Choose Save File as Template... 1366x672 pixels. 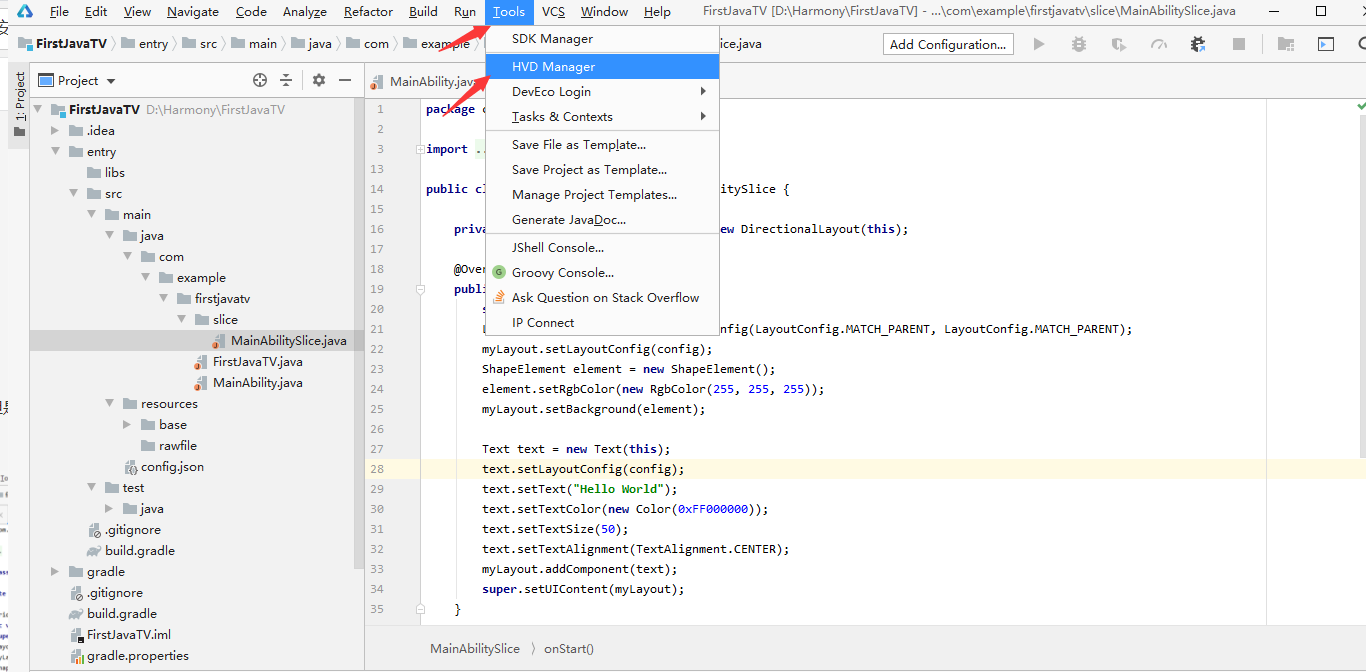602,144
